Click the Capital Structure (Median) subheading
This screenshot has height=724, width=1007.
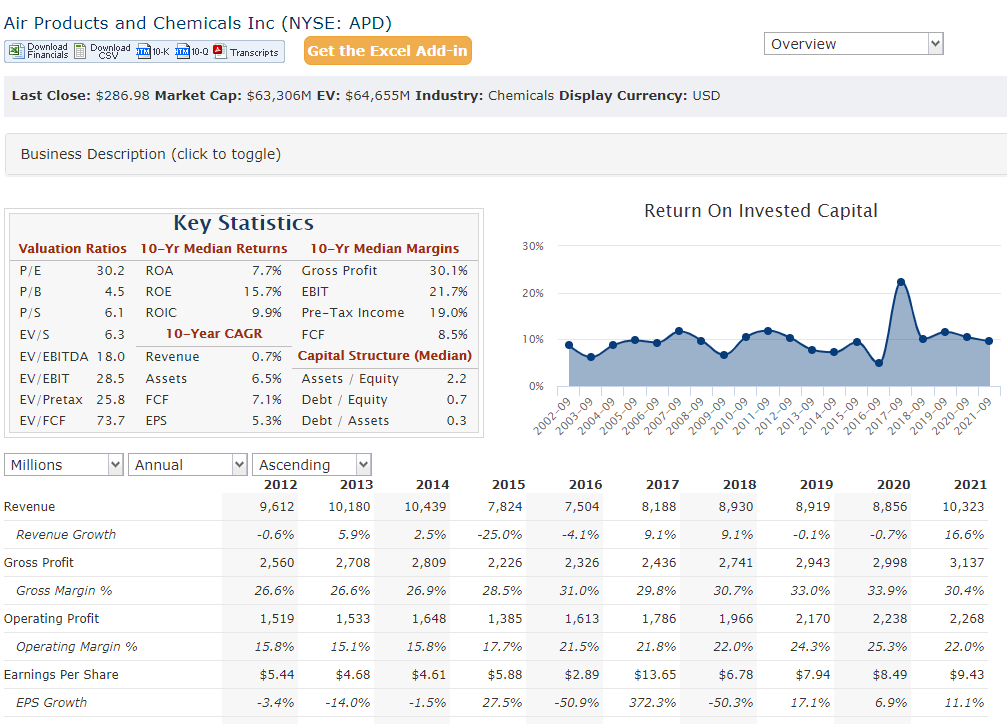[x=385, y=356]
